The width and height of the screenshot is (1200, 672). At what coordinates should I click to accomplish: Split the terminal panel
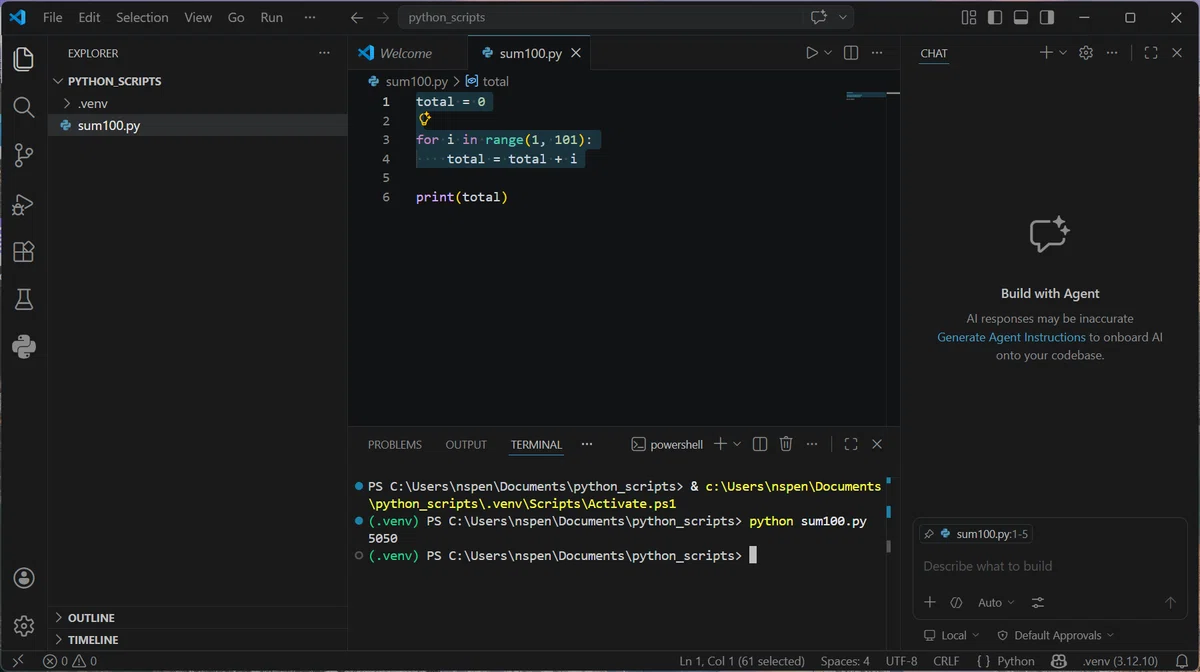[760, 444]
